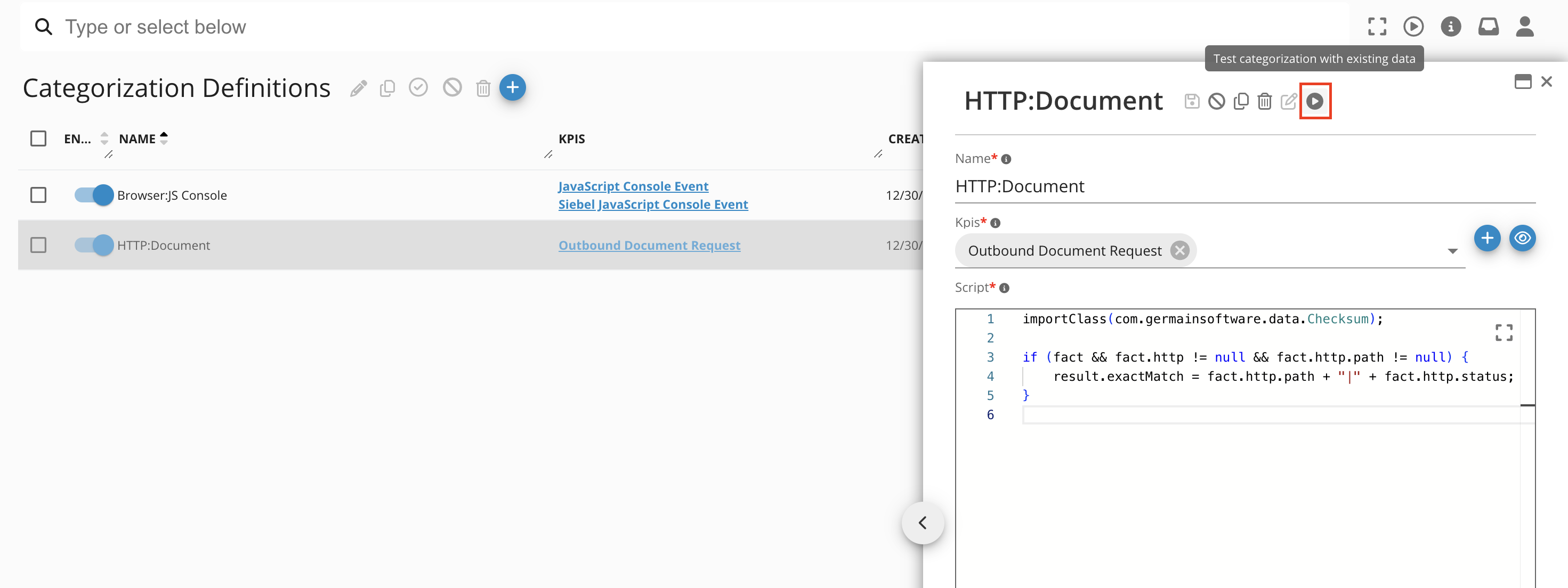This screenshot has width=1568, height=588.
Task: Preview KPIs with the eye button
Action: [x=1522, y=238]
